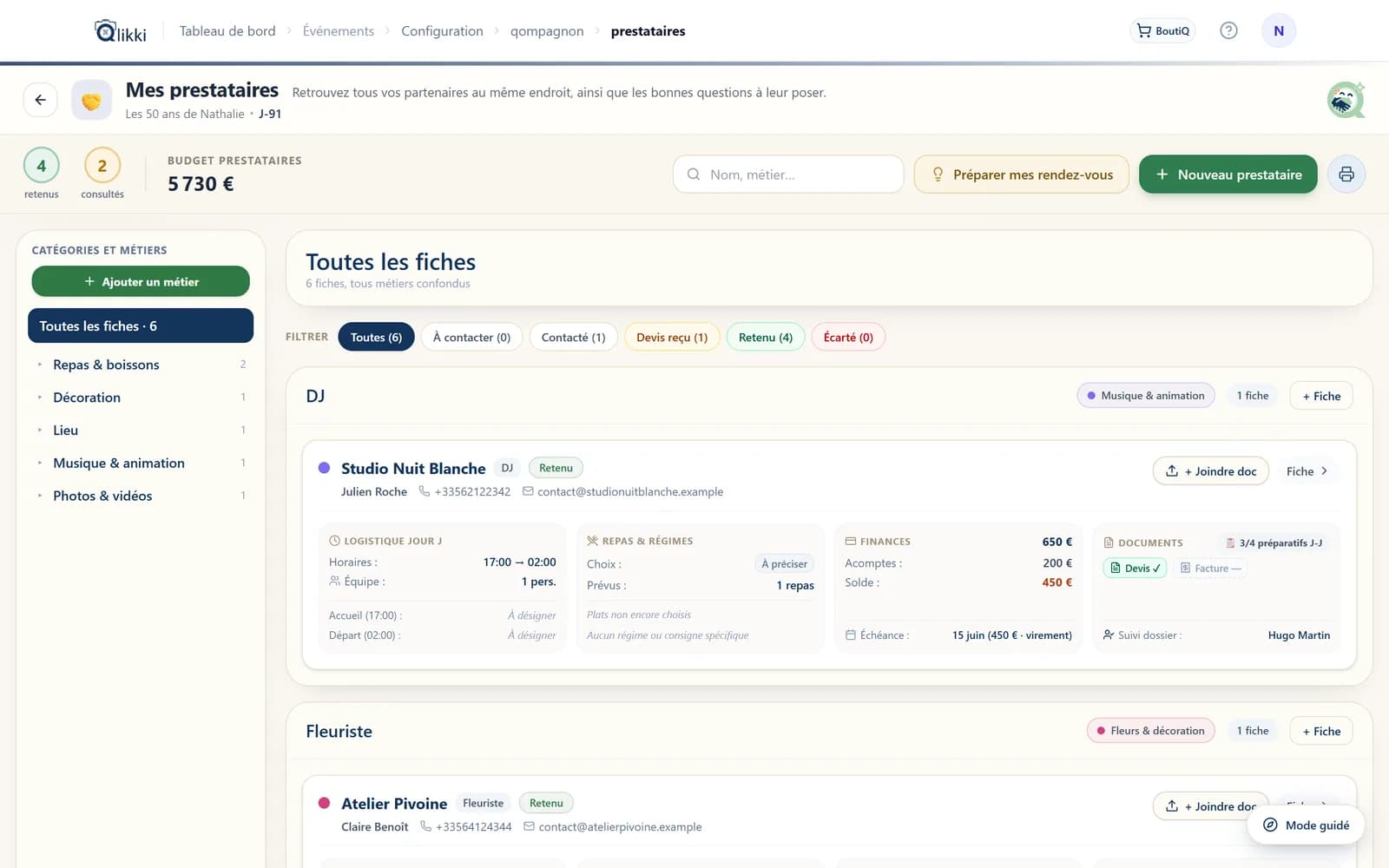
Task: Print the list via printer icon
Action: pos(1346,174)
